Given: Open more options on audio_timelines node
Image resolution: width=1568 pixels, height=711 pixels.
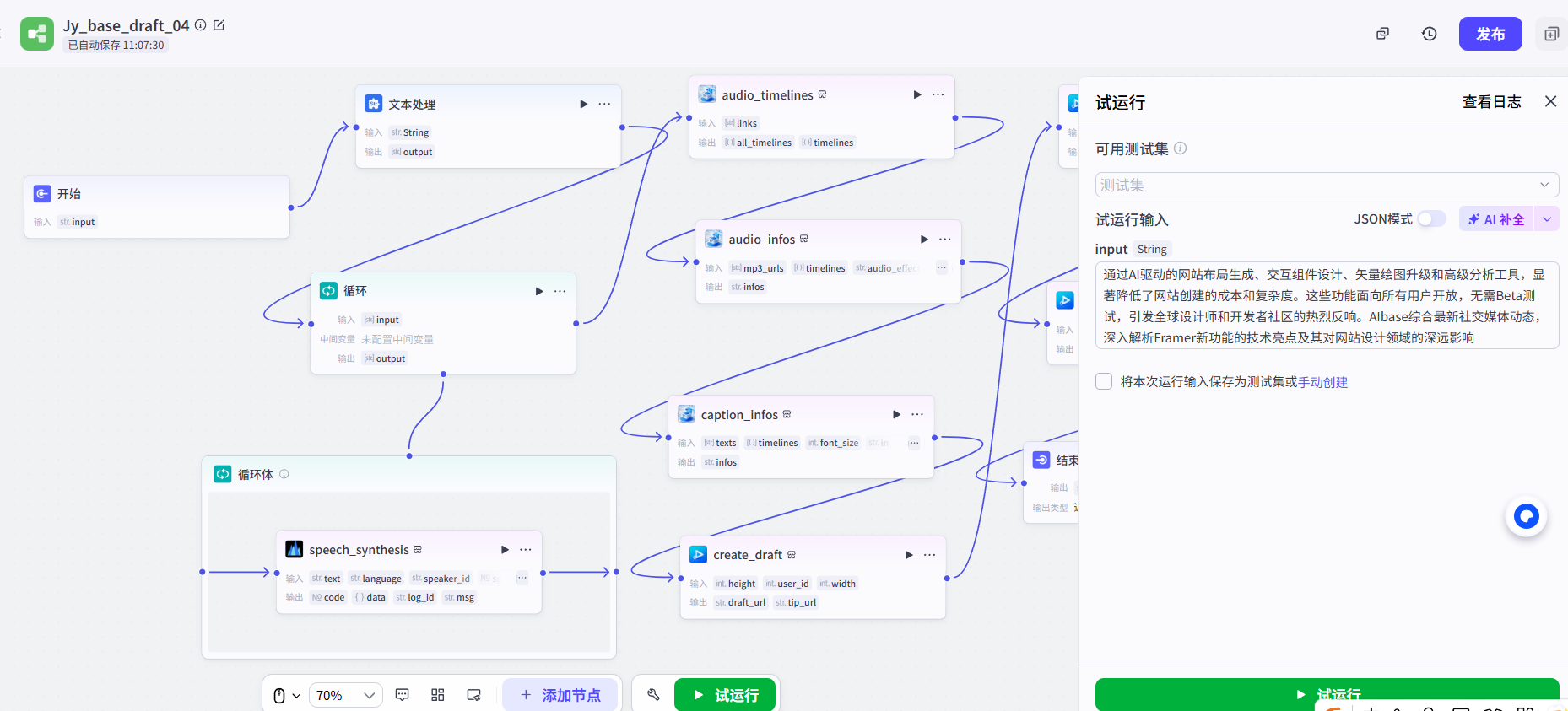Looking at the screenshot, I should coord(938,94).
